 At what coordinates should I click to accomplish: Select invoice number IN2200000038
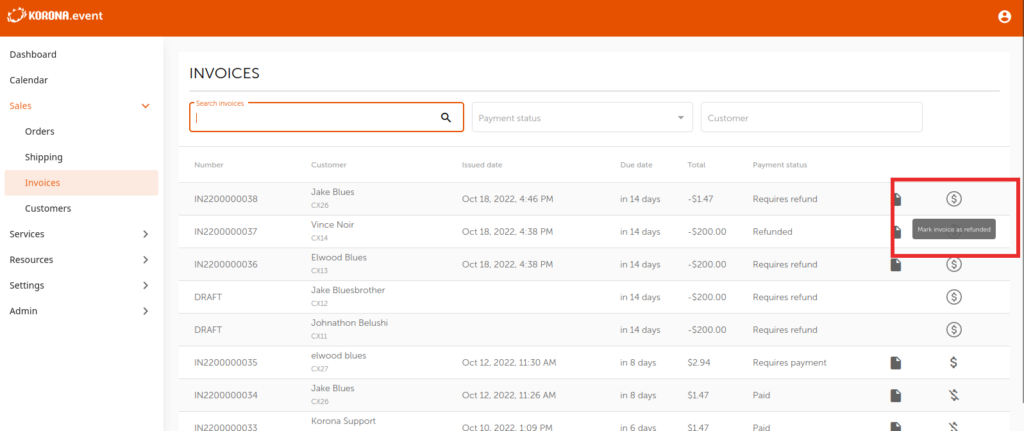[x=226, y=199]
